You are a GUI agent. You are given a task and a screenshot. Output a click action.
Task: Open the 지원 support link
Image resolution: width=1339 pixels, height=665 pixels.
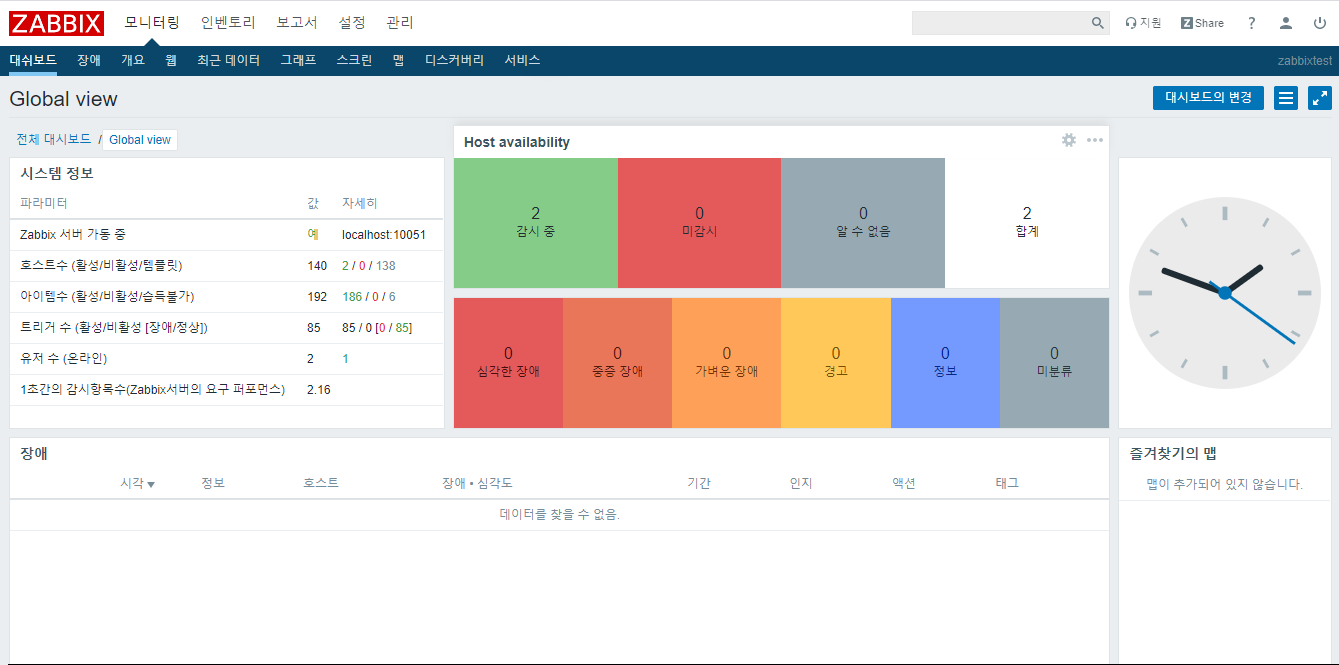[x=1143, y=23]
